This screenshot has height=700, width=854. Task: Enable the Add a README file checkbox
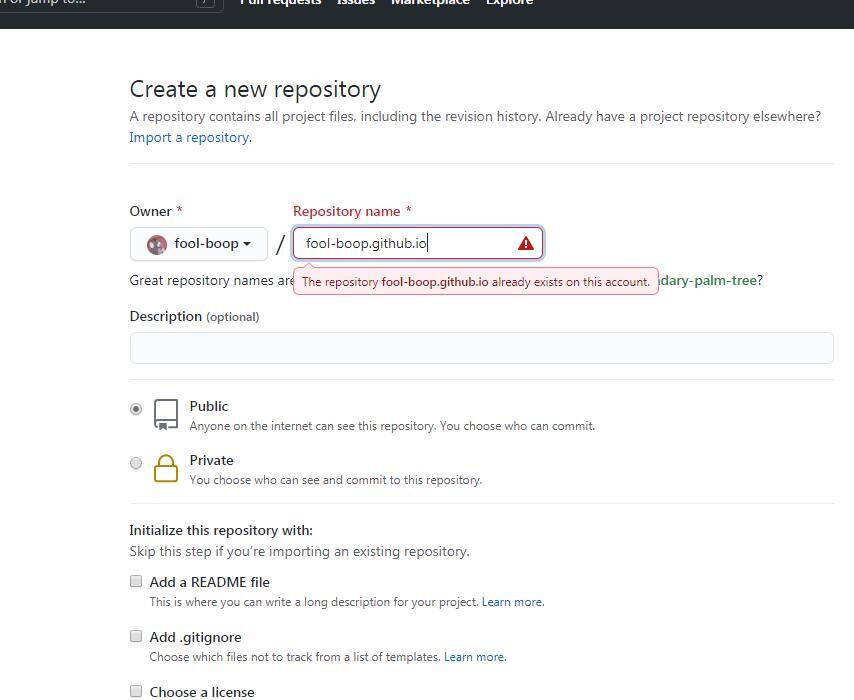click(136, 581)
